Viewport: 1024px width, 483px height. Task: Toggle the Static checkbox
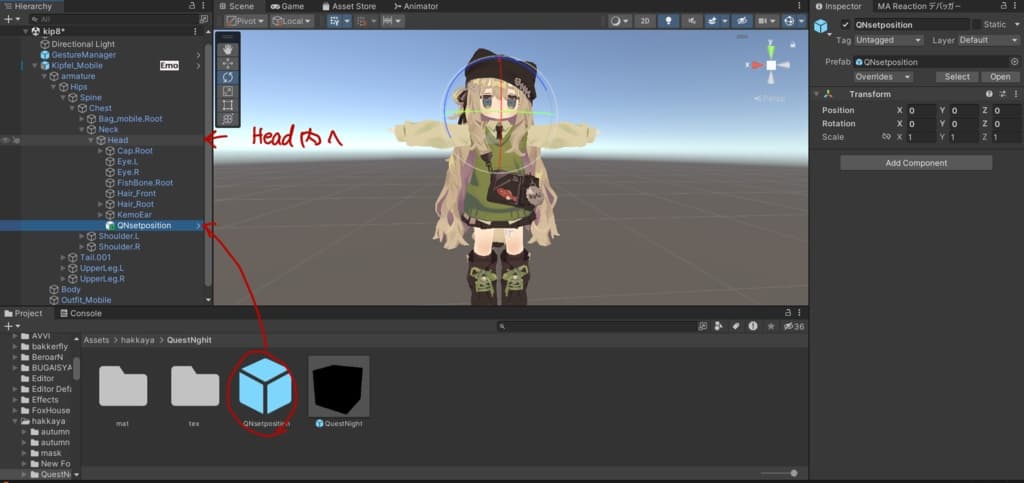[976, 24]
